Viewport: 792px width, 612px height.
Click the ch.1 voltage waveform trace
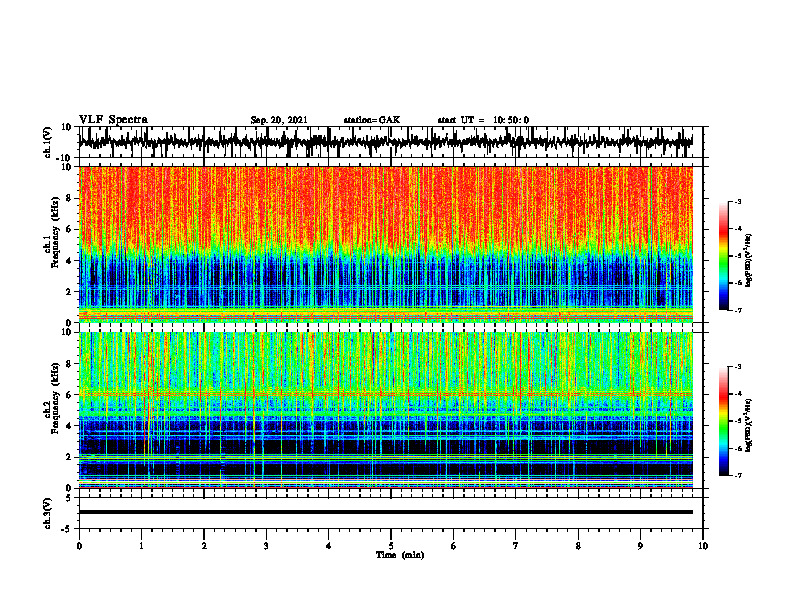pyautogui.click(x=385, y=141)
